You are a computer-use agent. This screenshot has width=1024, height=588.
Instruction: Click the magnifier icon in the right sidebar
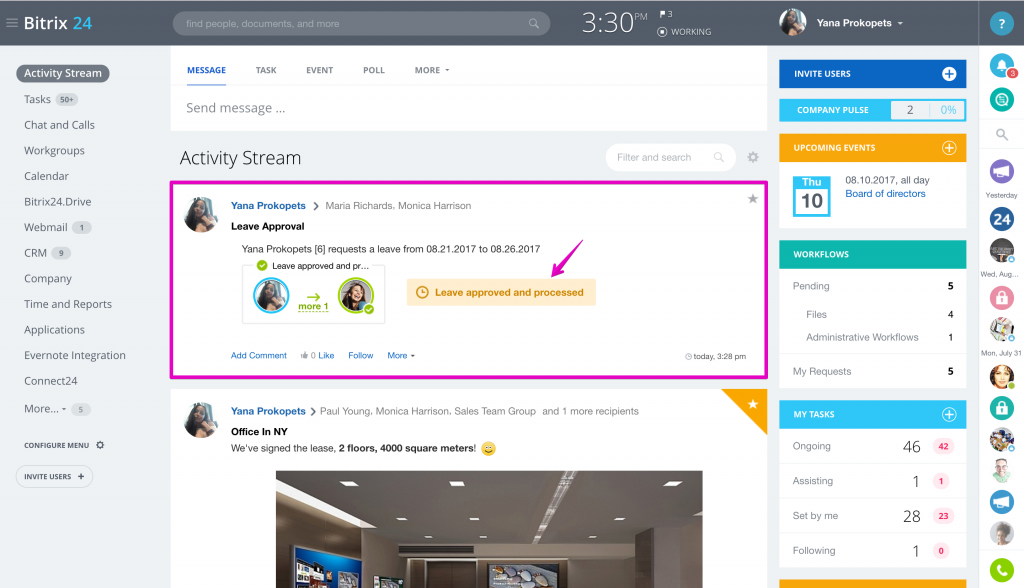click(1002, 135)
